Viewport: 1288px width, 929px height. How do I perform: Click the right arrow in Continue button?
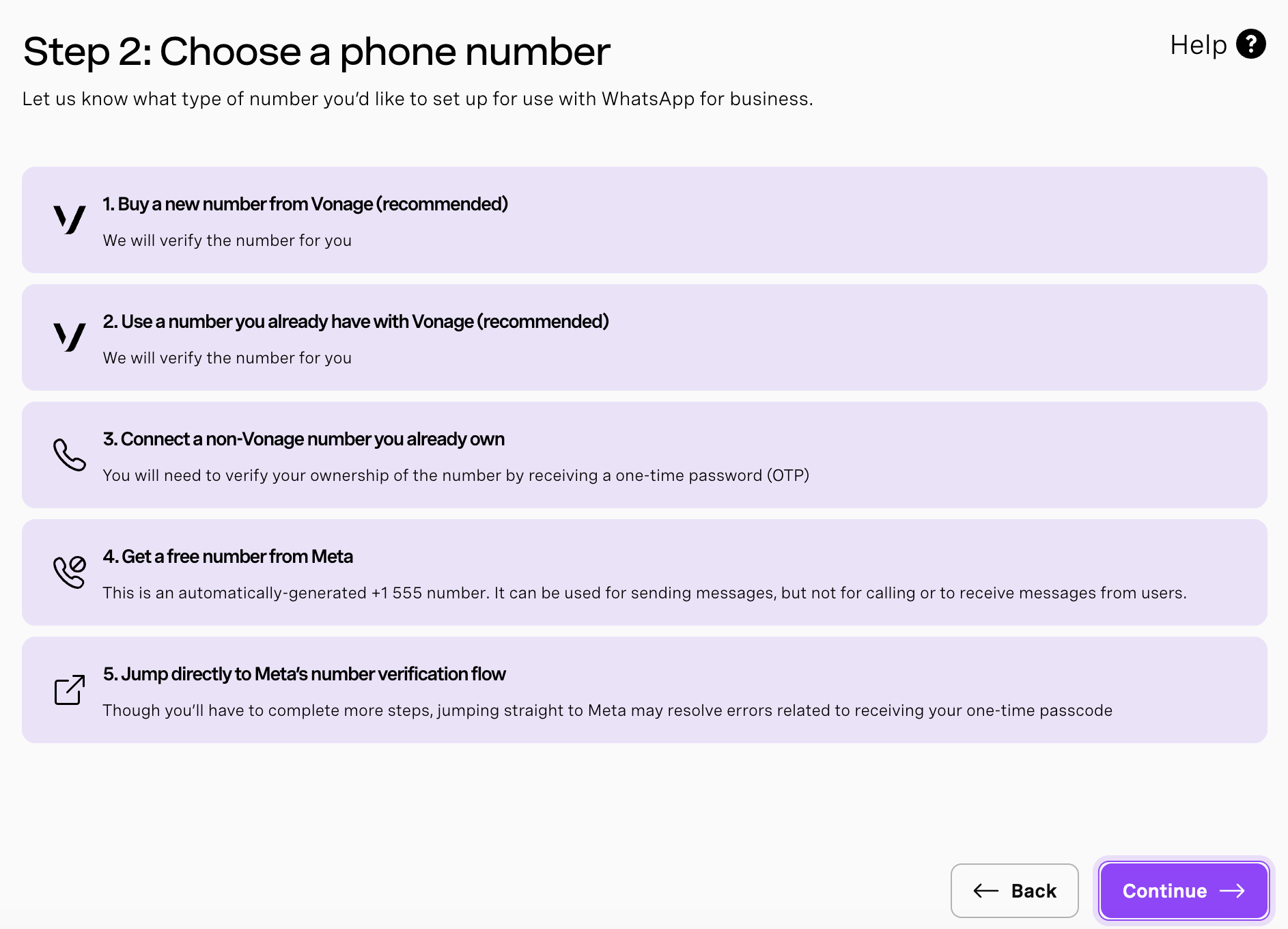coord(1233,891)
